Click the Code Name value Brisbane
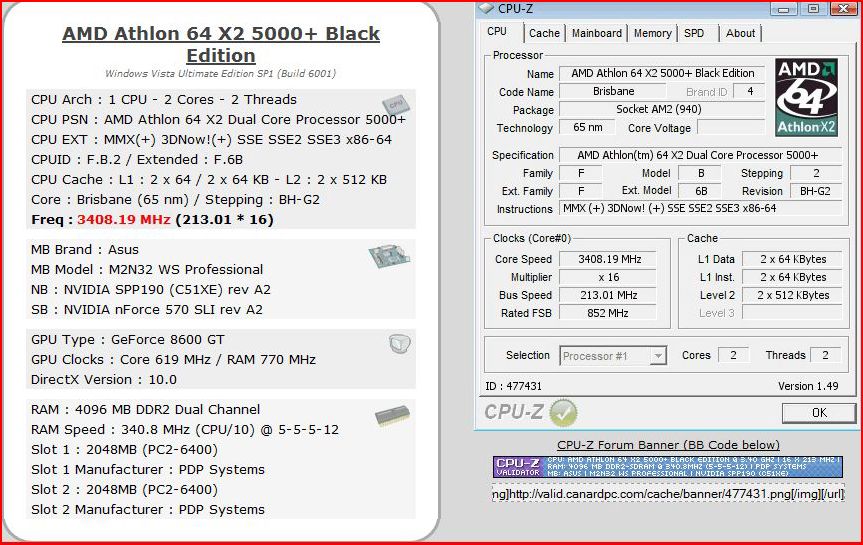 click(x=613, y=91)
